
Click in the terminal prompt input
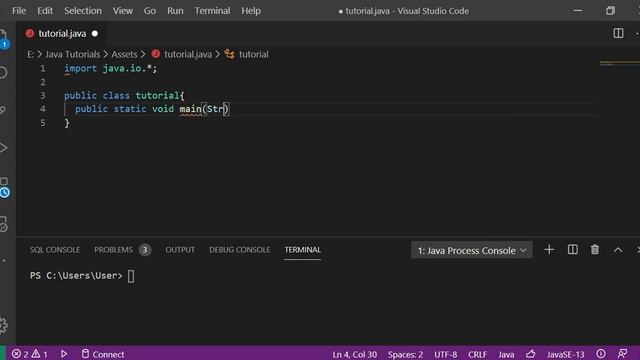(131, 276)
